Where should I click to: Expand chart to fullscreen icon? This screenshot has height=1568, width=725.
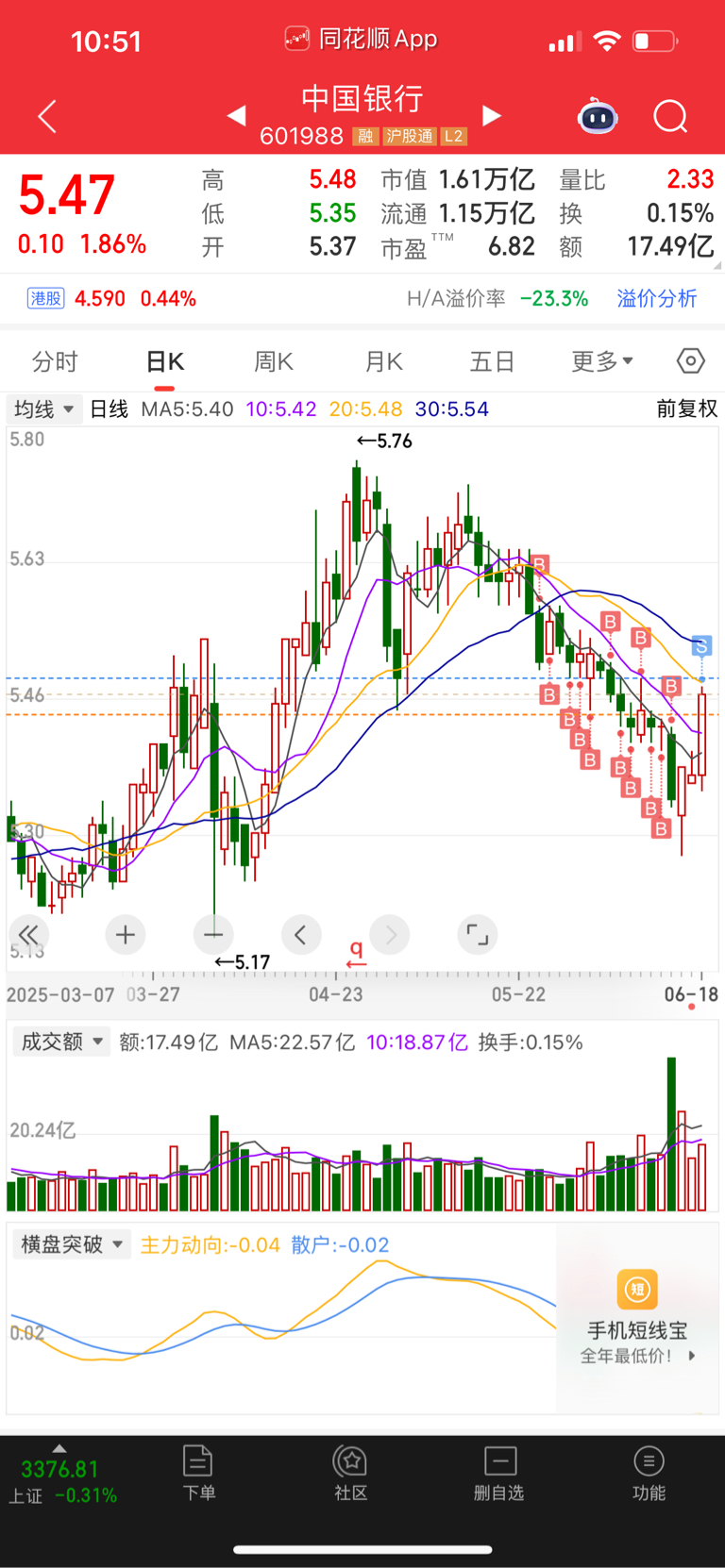pos(478,935)
